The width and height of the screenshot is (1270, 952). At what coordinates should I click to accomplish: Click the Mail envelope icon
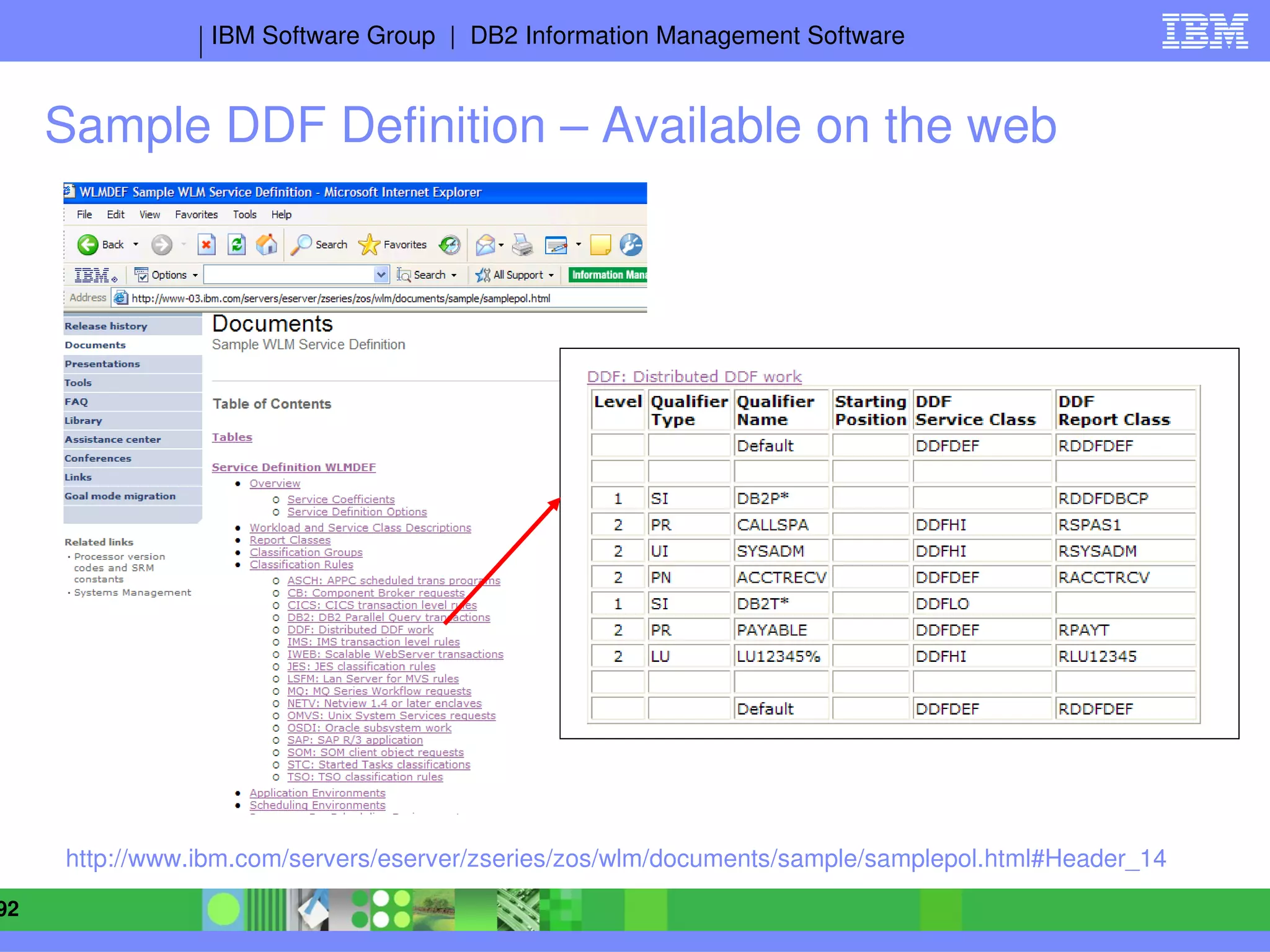pos(486,245)
